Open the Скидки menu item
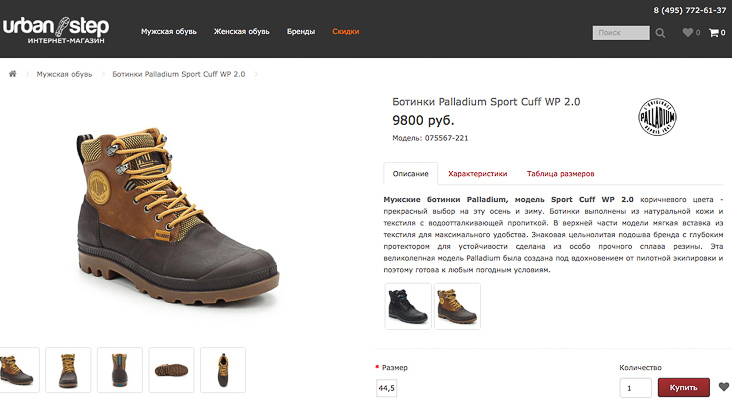 (345, 32)
